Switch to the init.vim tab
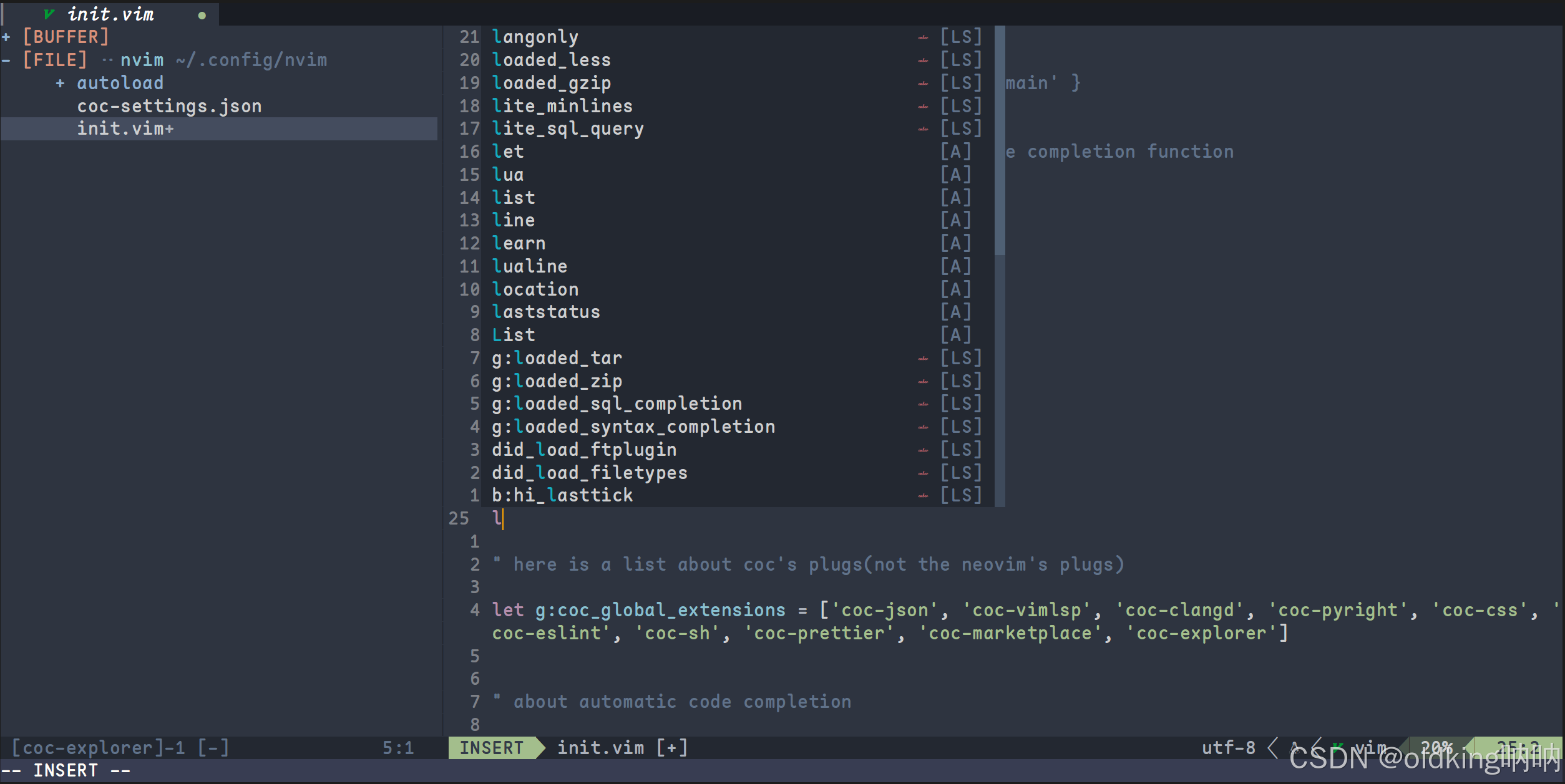Viewport: 1565px width, 784px height. pyautogui.click(x=111, y=14)
